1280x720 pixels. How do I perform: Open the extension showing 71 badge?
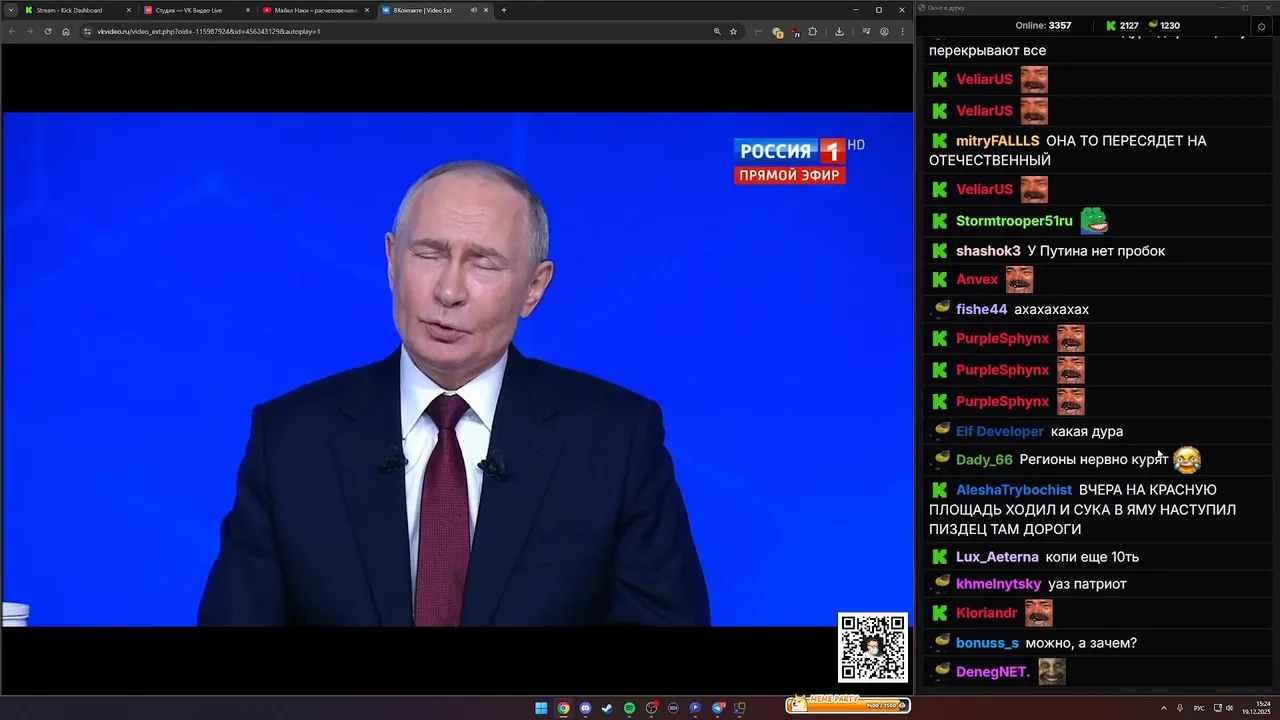796,32
